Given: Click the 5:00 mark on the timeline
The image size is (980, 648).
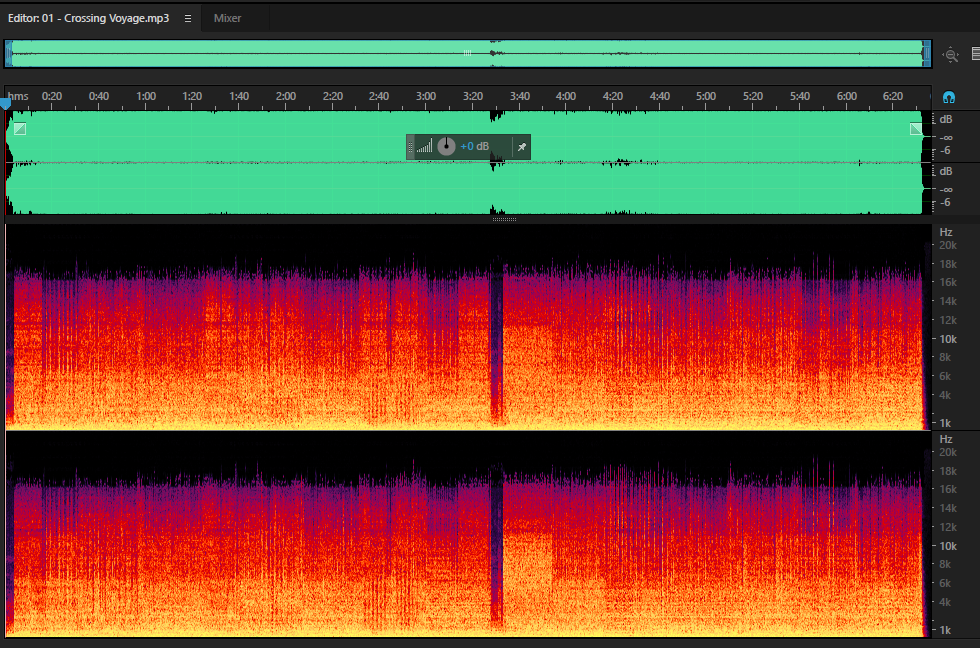Looking at the screenshot, I should (706, 96).
